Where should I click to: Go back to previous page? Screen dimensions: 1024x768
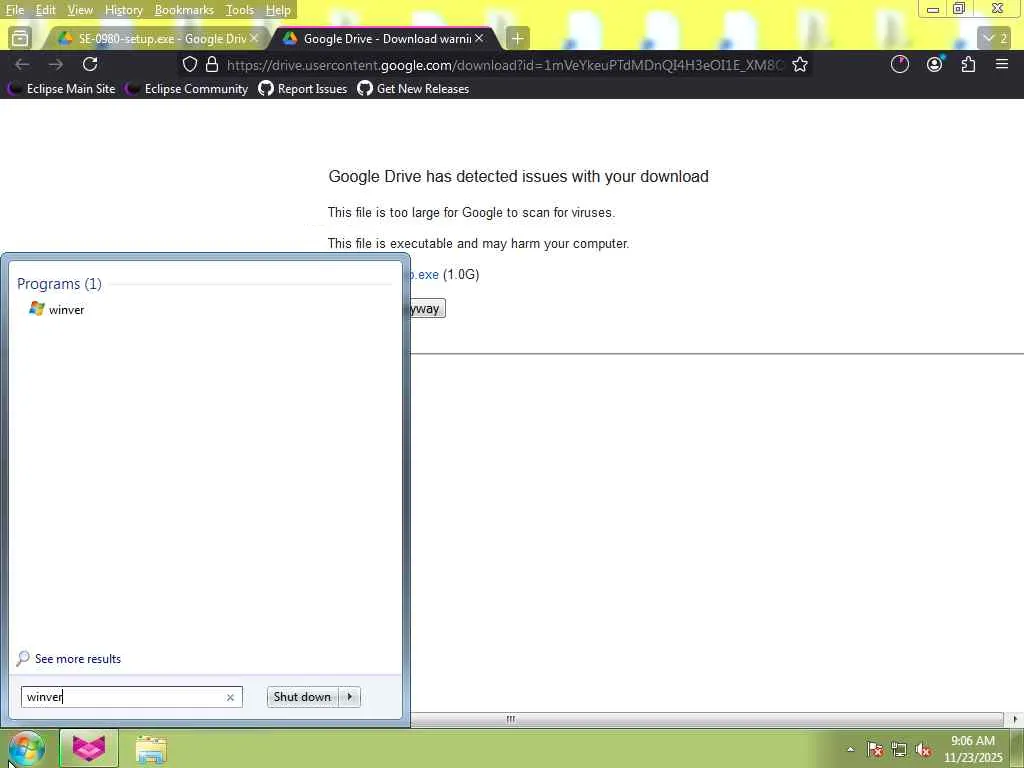point(22,64)
